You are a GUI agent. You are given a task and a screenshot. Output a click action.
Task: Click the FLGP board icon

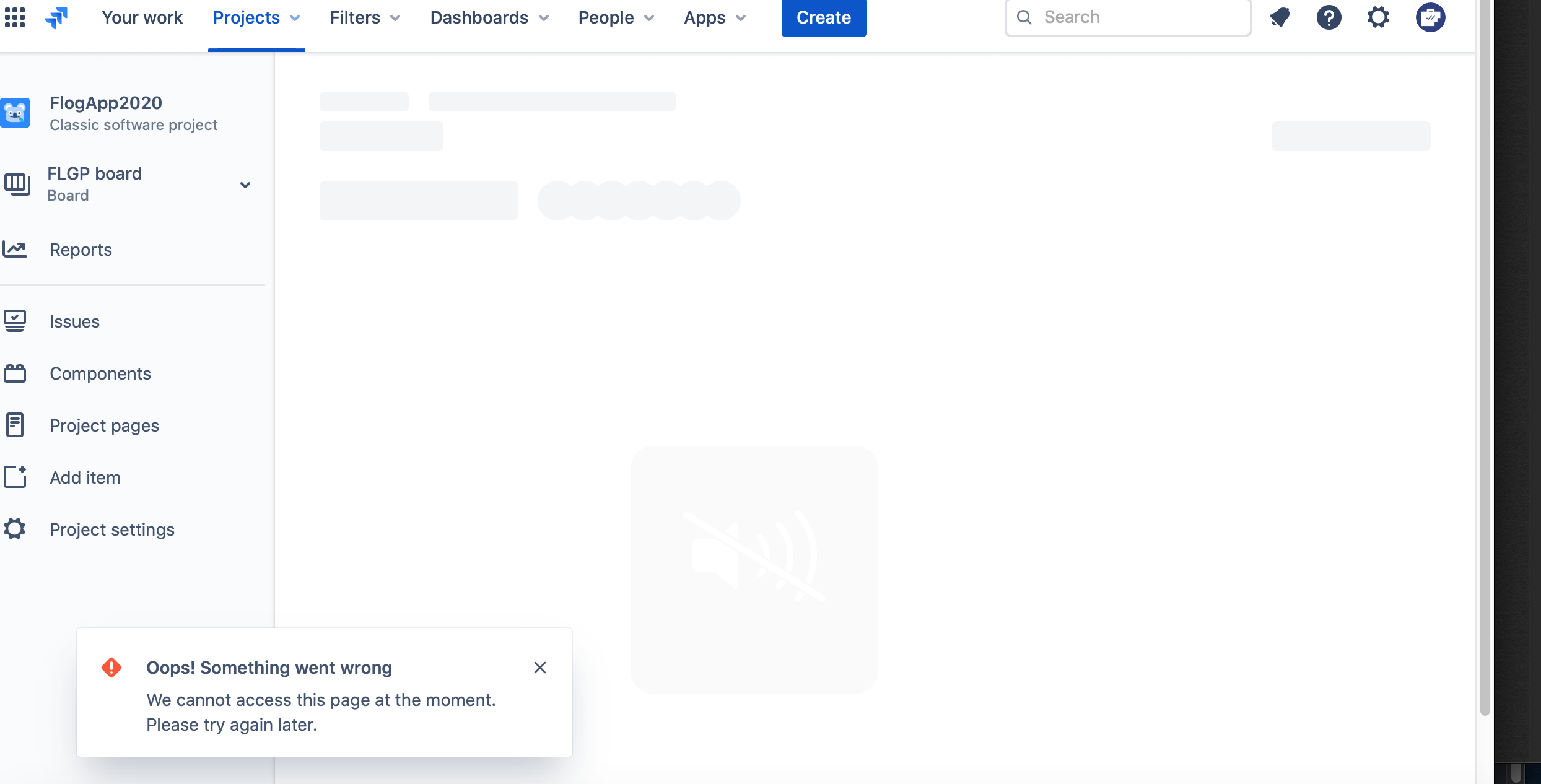click(17, 184)
